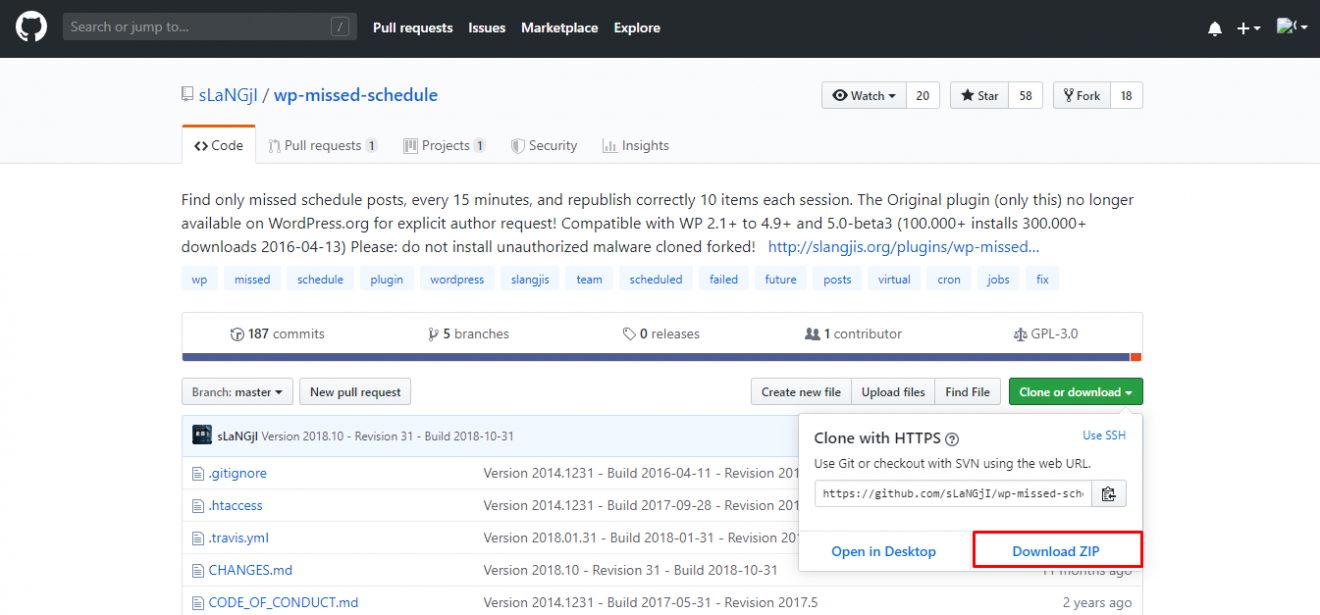The height and width of the screenshot is (615, 1320).
Task: Select the HTTPS clone URL field
Action: 953,493
